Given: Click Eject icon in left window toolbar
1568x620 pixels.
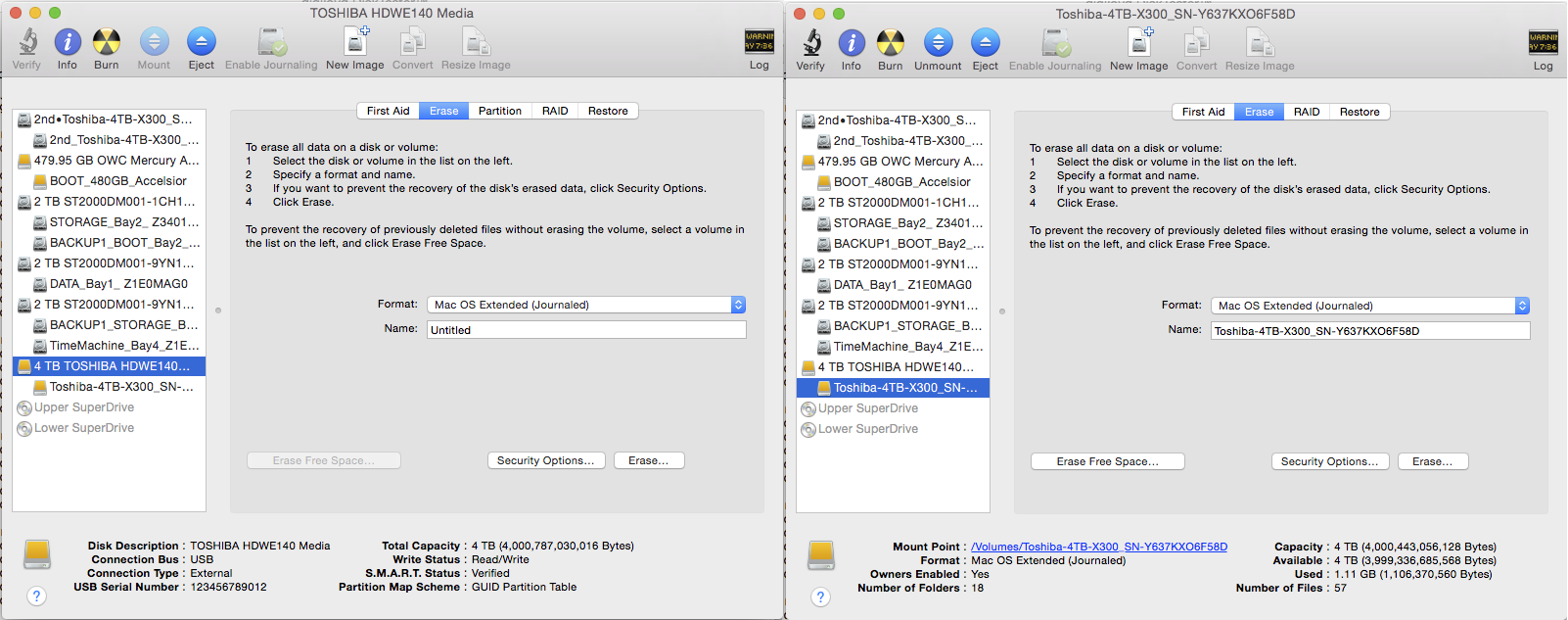Looking at the screenshot, I should (x=202, y=42).
